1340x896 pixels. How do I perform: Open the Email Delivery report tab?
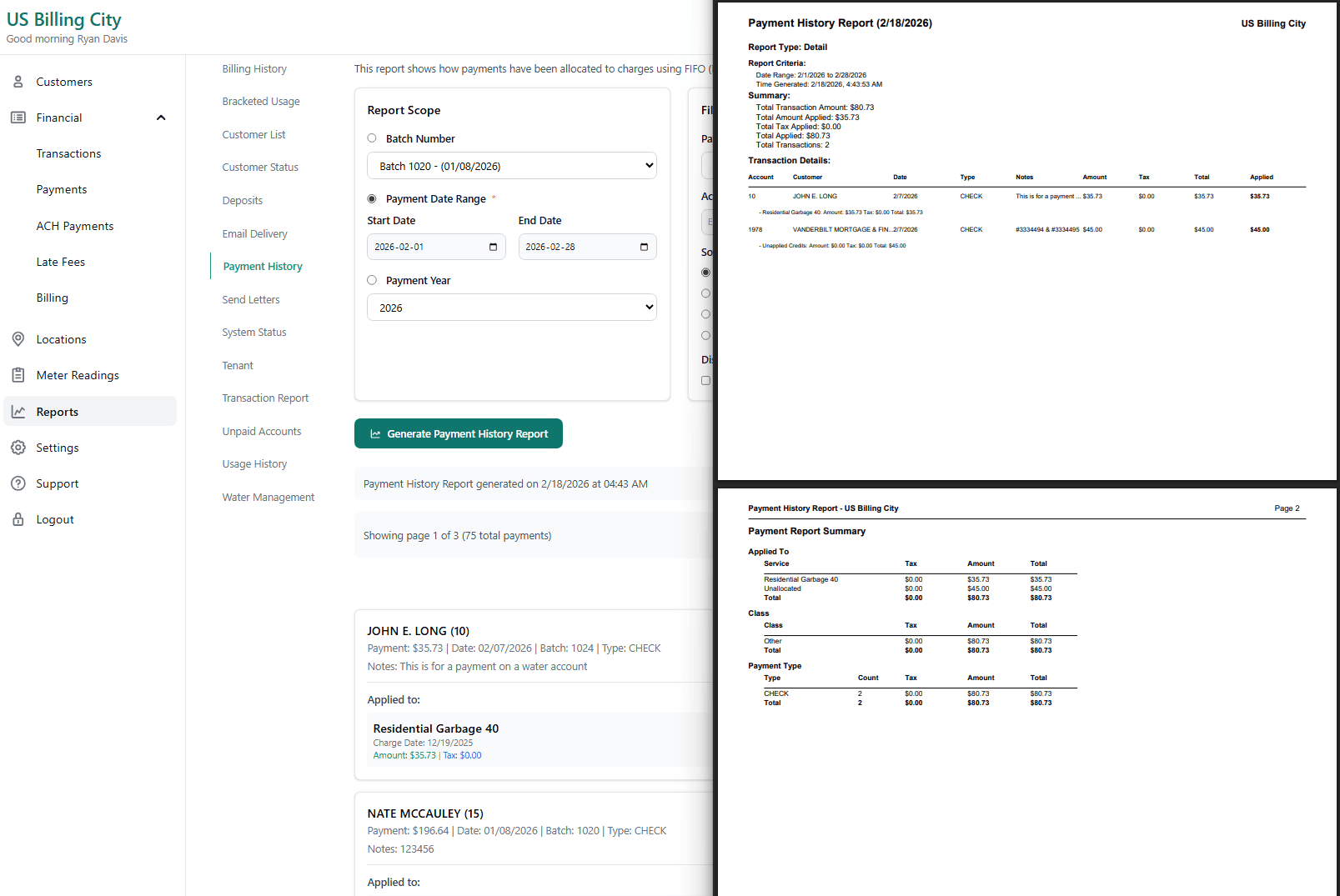(255, 233)
